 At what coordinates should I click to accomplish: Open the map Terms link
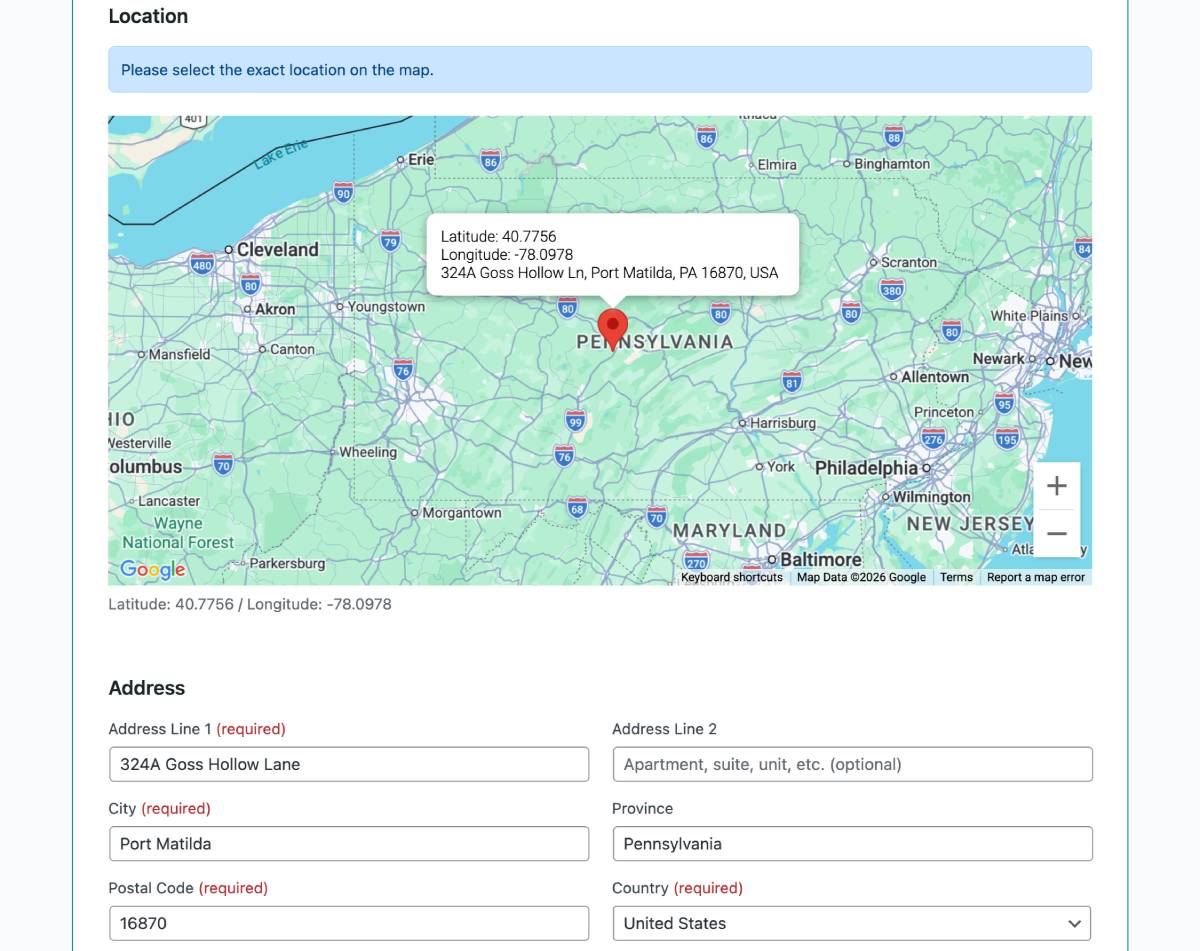pyautogui.click(x=956, y=577)
